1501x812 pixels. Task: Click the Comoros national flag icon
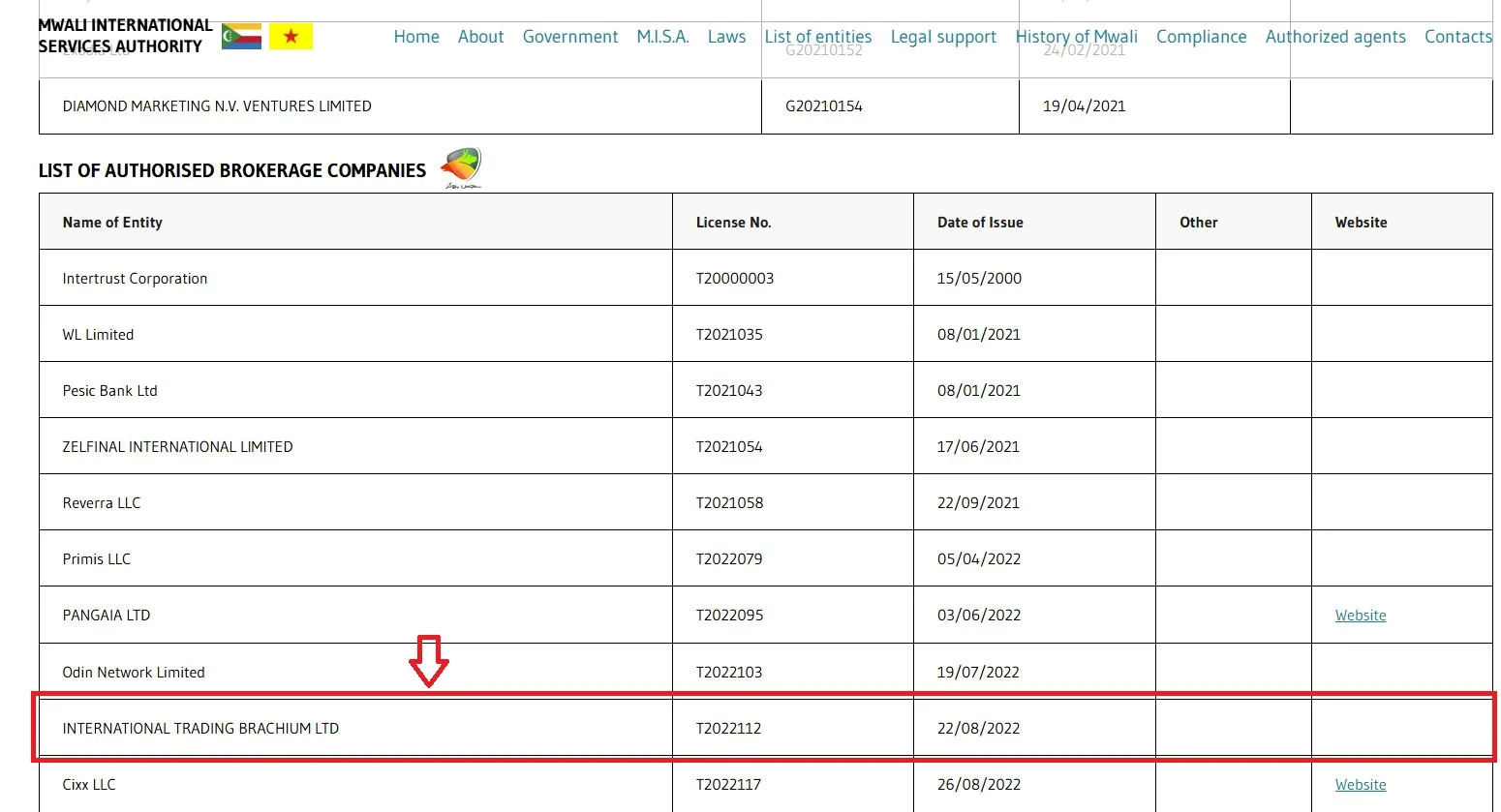point(241,37)
